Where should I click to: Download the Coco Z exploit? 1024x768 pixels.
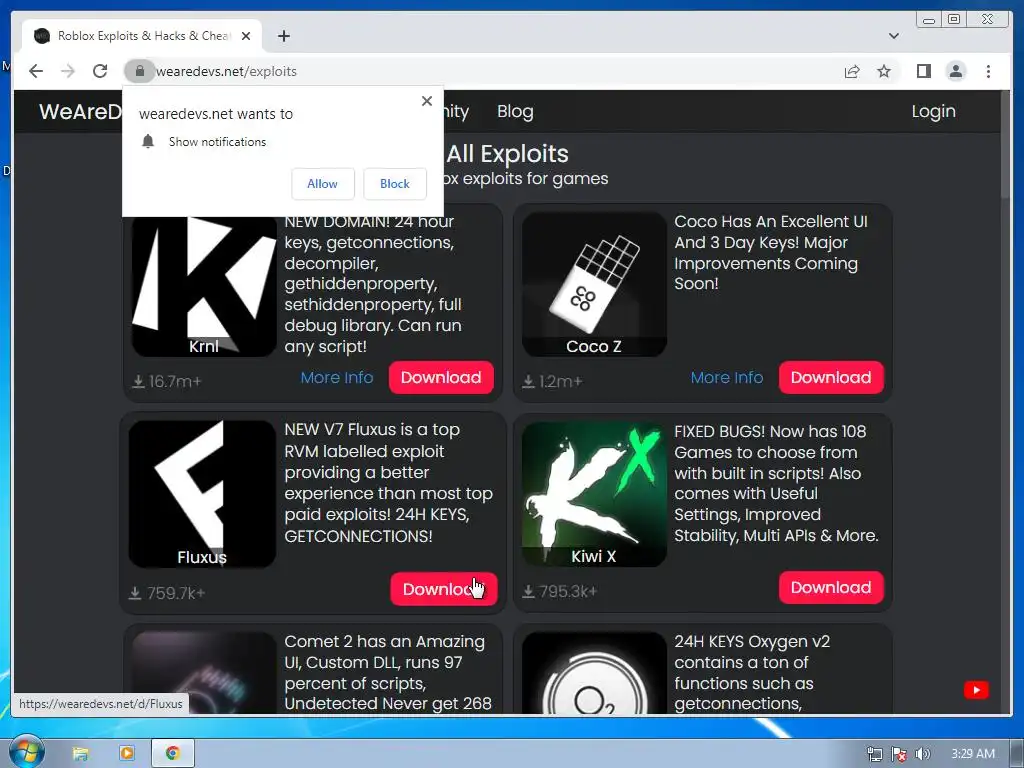click(x=831, y=377)
